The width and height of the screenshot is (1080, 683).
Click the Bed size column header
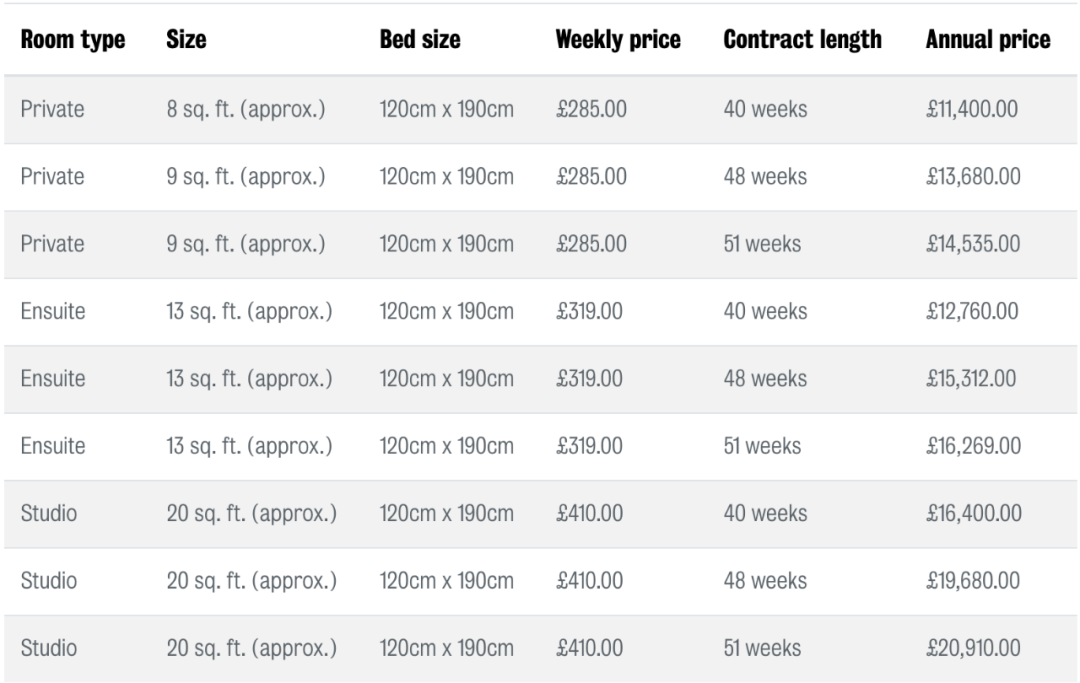click(420, 41)
